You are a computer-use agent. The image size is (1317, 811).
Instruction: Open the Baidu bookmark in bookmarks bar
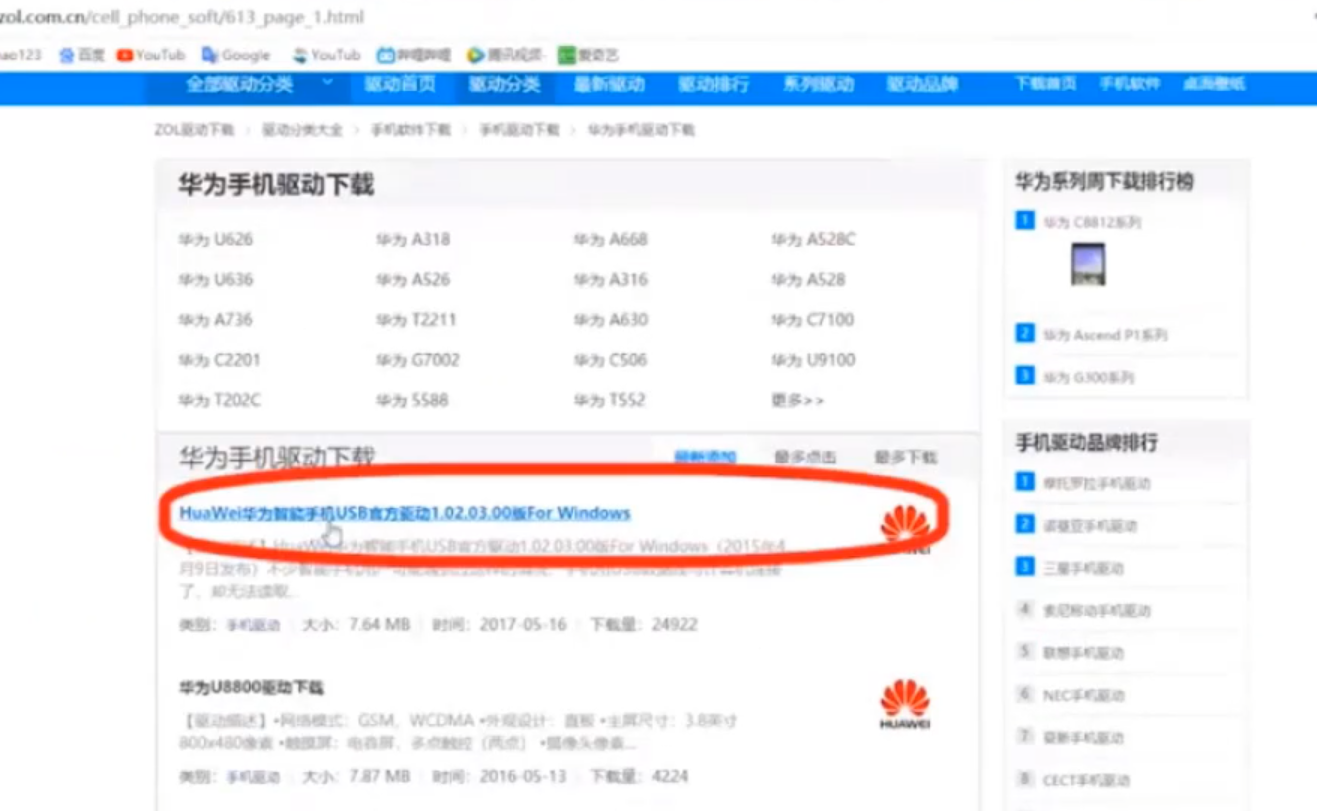click(x=82, y=55)
